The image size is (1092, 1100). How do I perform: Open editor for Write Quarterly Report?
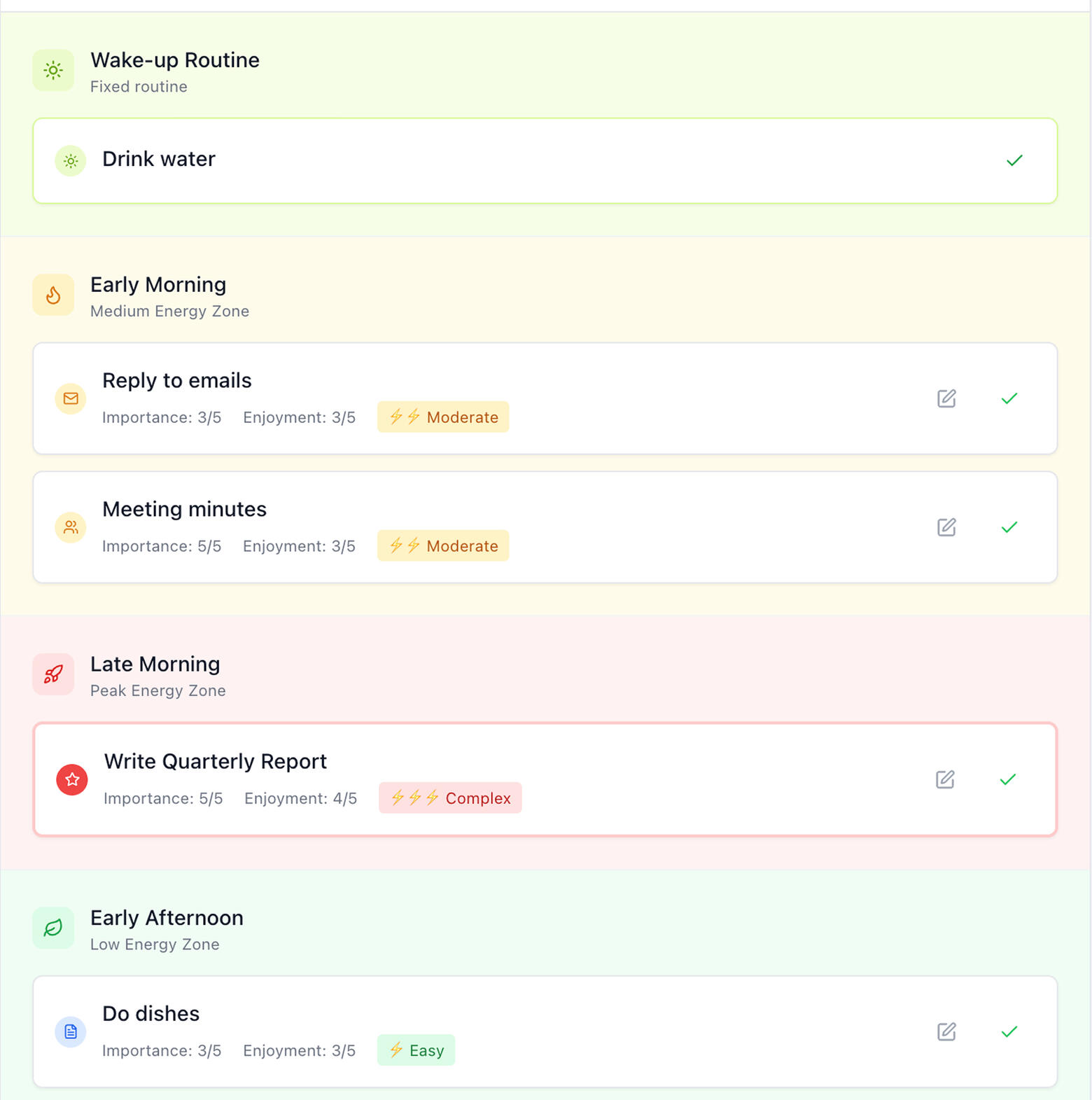pos(945,779)
